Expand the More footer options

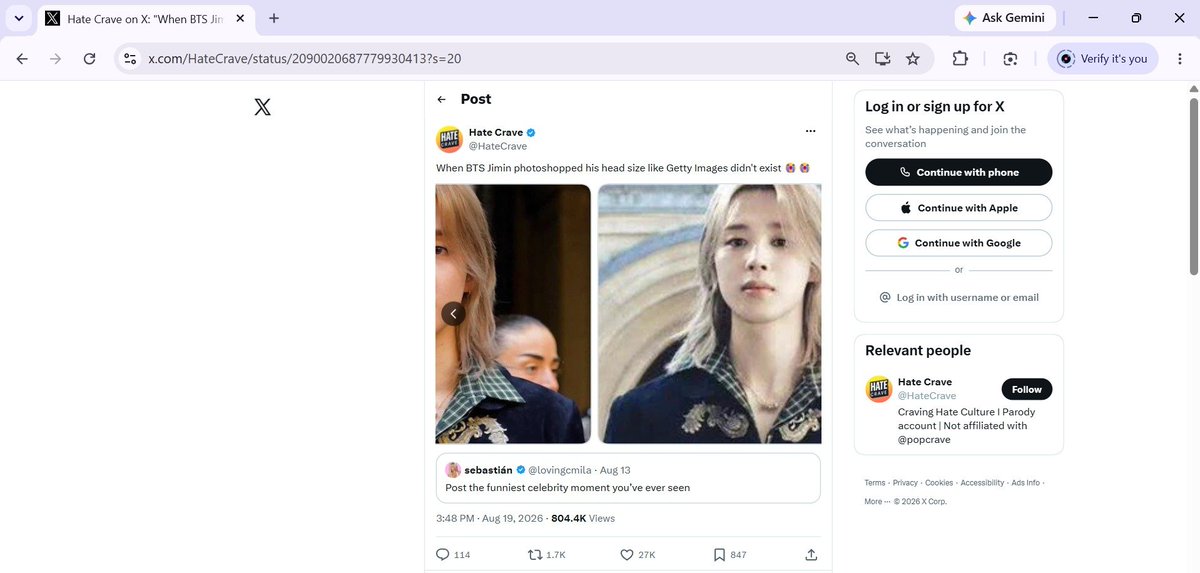[x=877, y=501]
